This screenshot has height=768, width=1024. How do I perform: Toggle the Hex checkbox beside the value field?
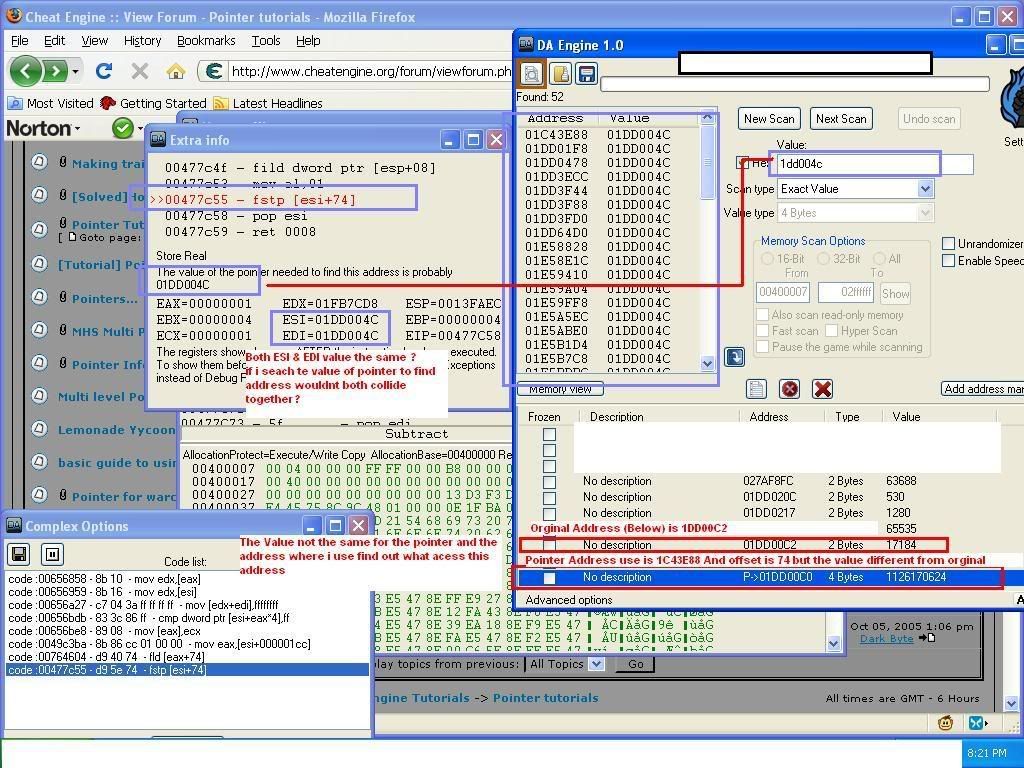click(x=743, y=163)
